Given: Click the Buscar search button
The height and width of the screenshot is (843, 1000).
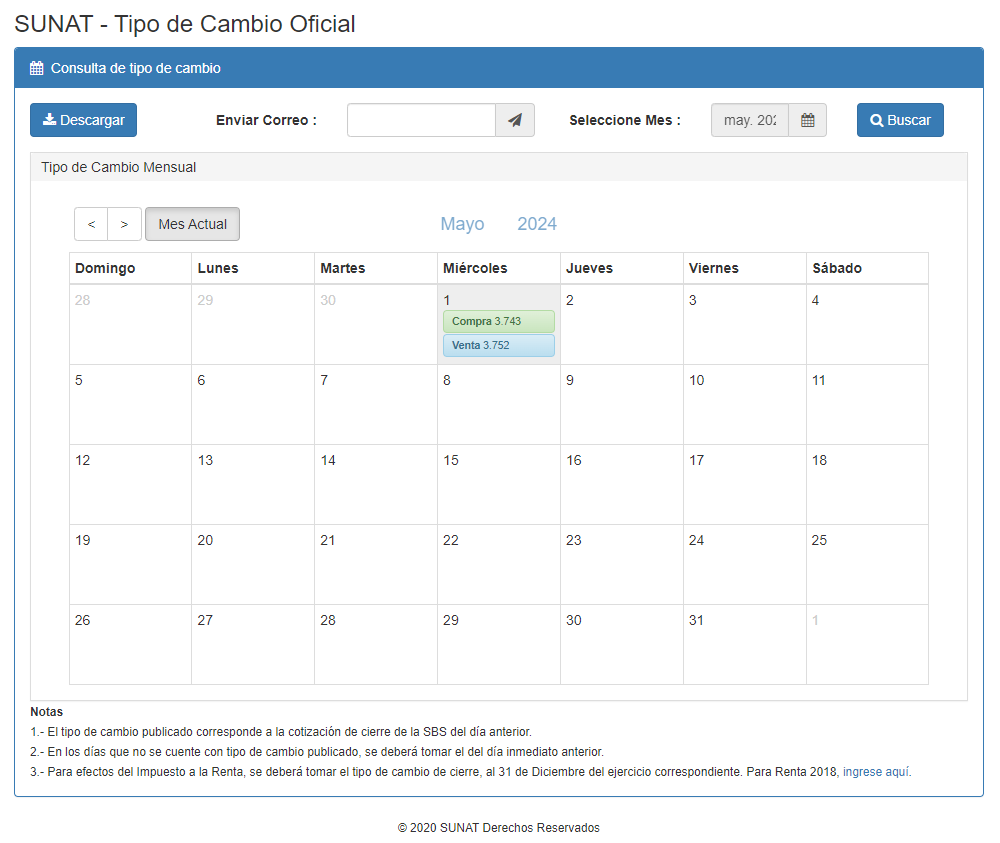Looking at the screenshot, I should 900,120.
